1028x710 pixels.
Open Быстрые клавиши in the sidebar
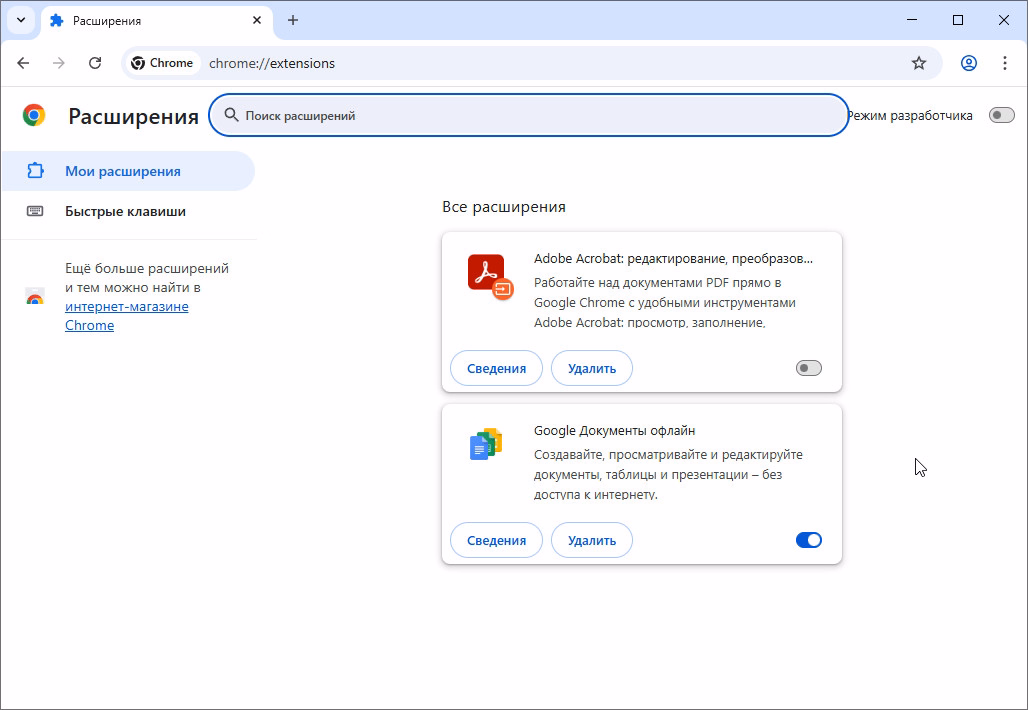pyautogui.click(x=125, y=211)
